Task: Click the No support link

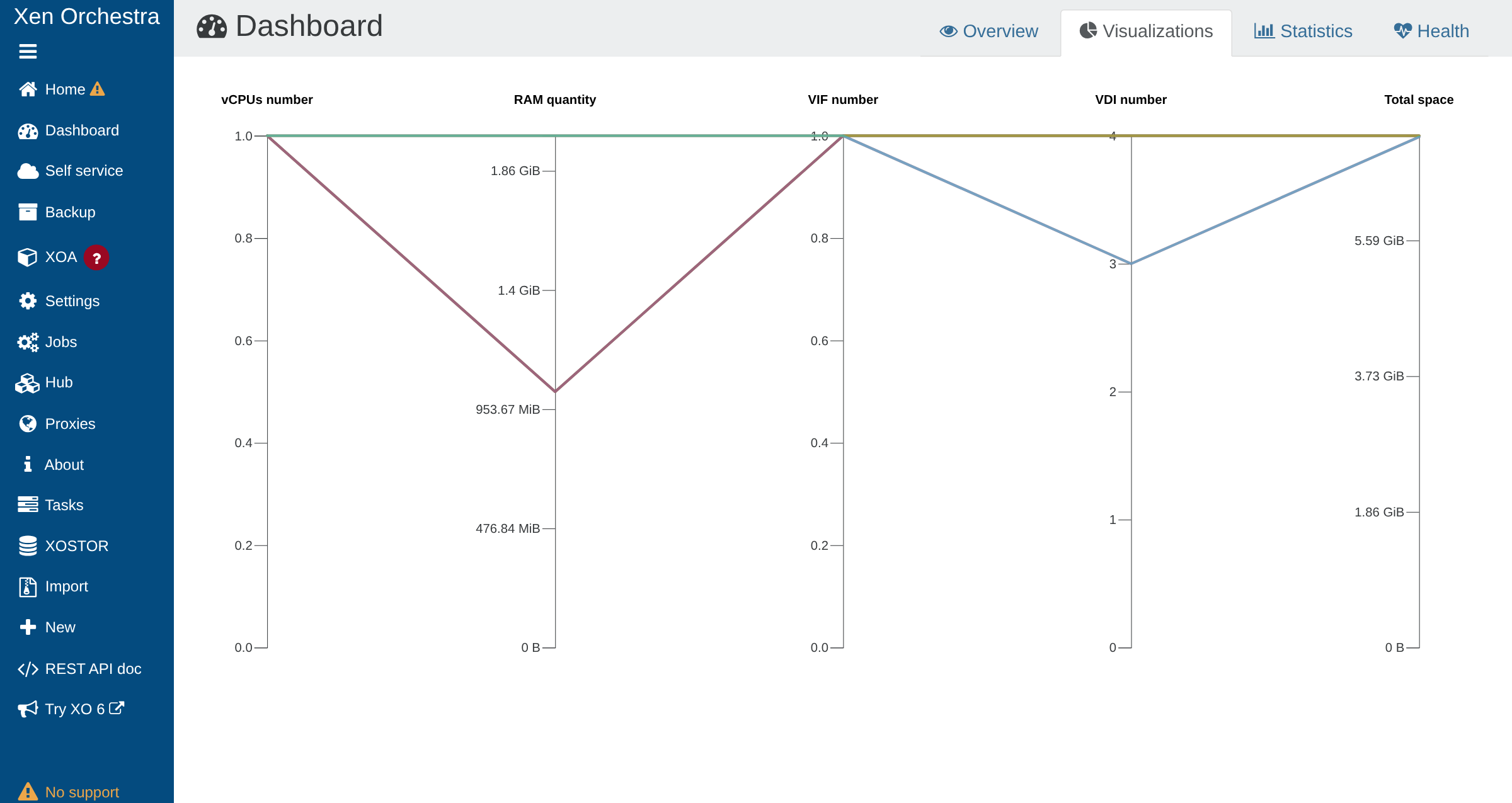Action: 82,792
